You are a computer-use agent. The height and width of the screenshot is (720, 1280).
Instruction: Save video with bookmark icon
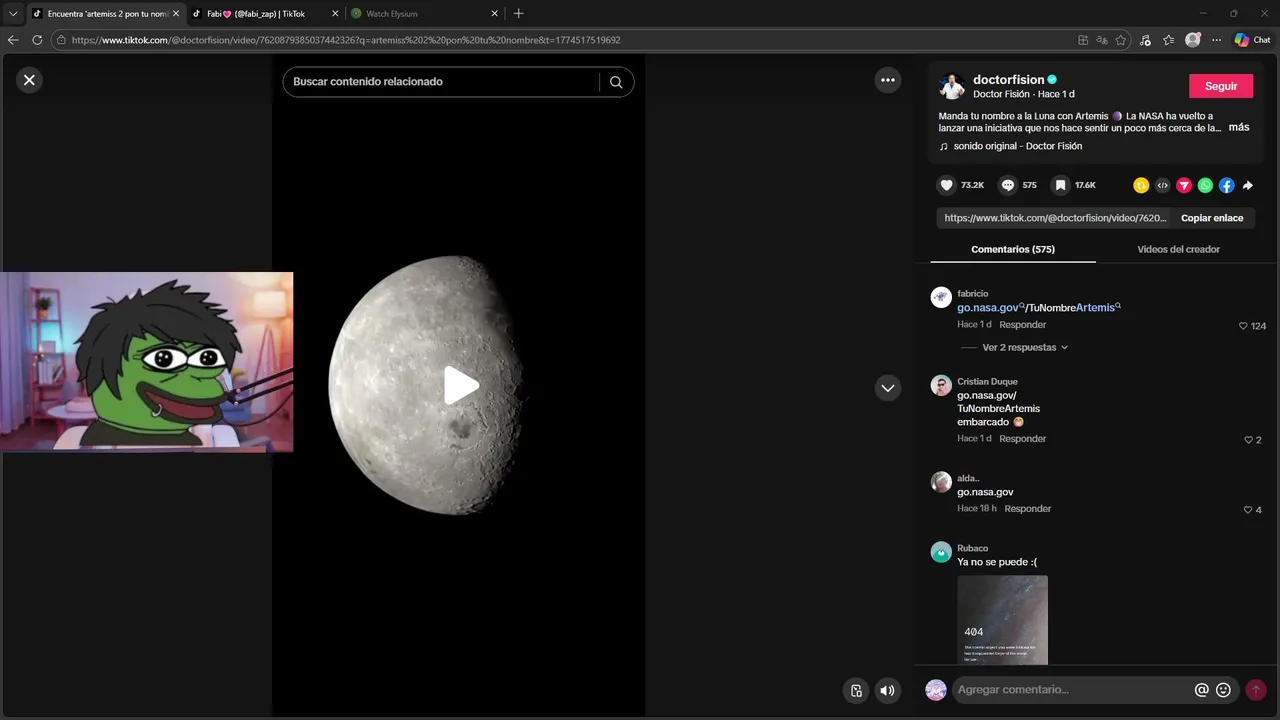1060,185
